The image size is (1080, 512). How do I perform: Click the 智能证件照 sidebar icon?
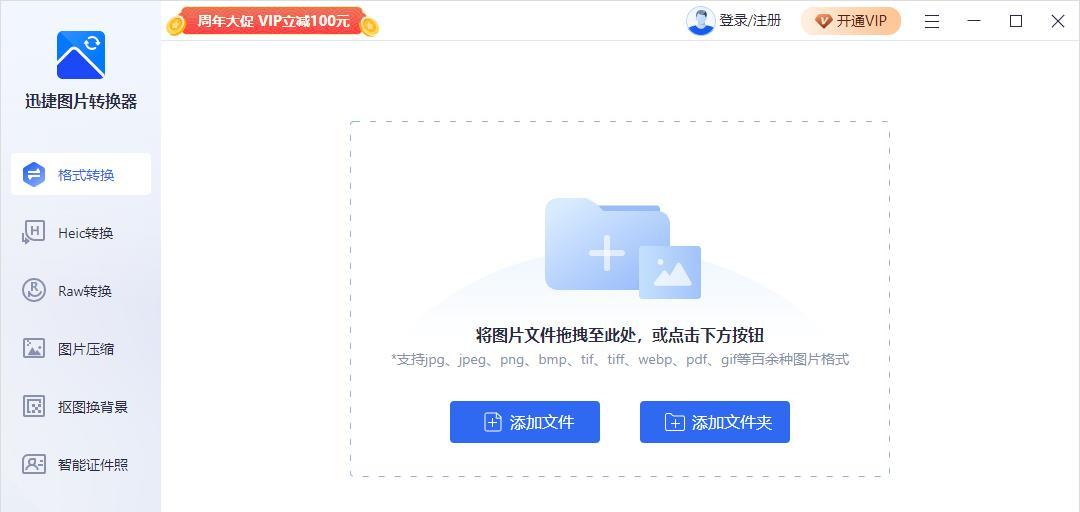pyautogui.click(x=34, y=464)
